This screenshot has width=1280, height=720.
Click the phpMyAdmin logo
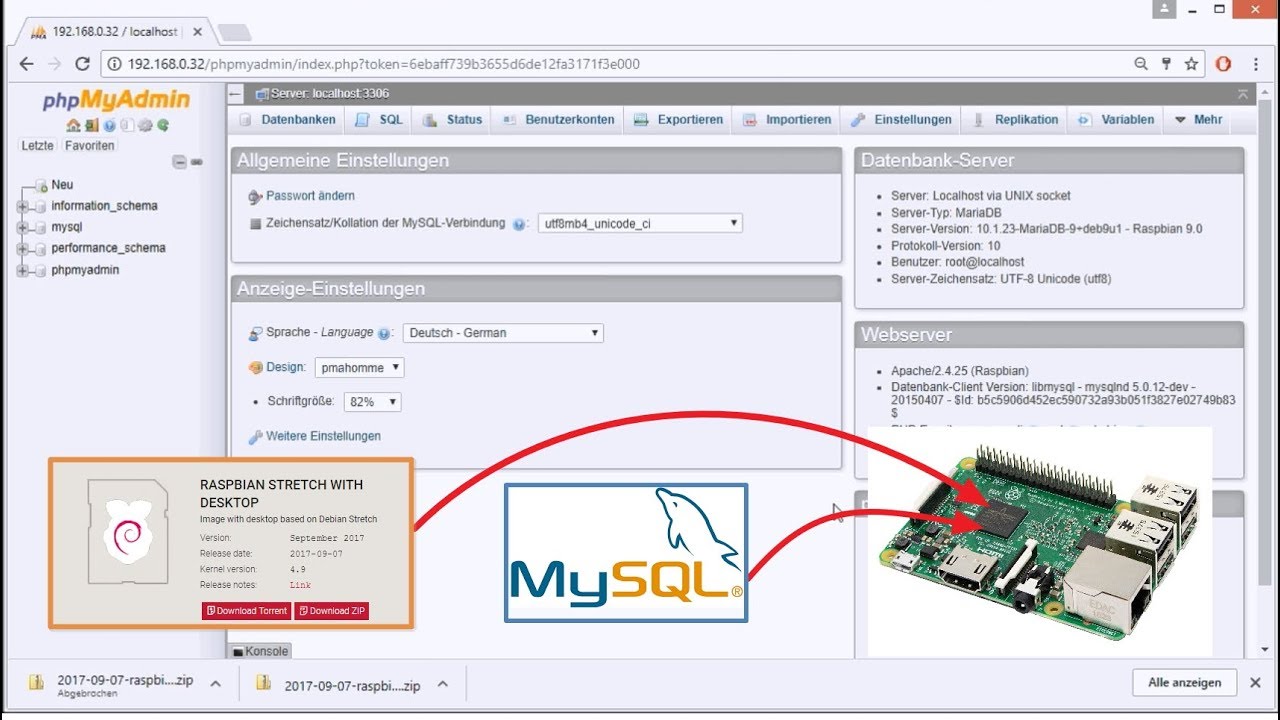tap(116, 100)
